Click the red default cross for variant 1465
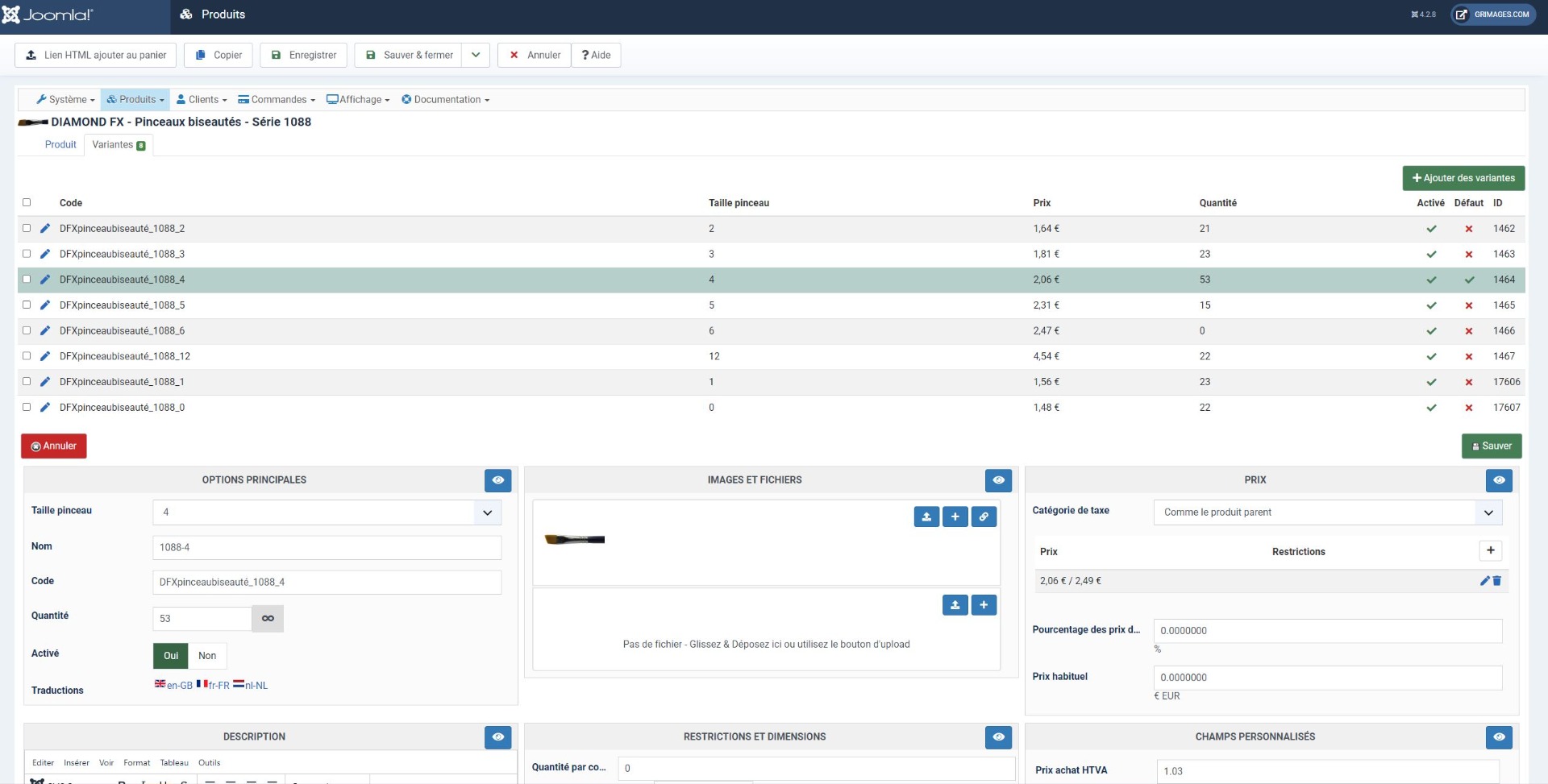Viewport: 1548px width, 784px height. [1468, 305]
